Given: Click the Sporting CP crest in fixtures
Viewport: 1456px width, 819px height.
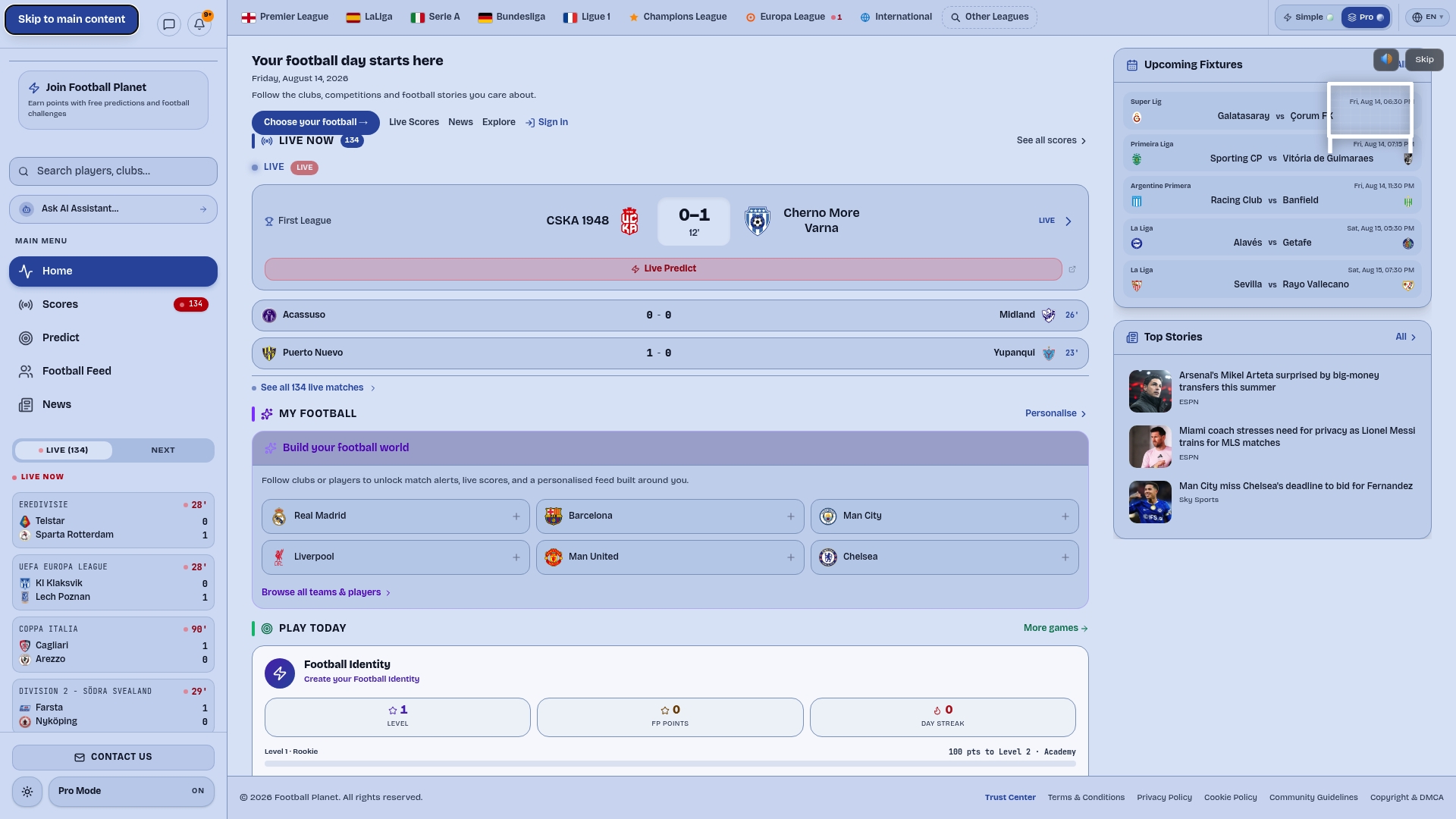Looking at the screenshot, I should [1137, 159].
